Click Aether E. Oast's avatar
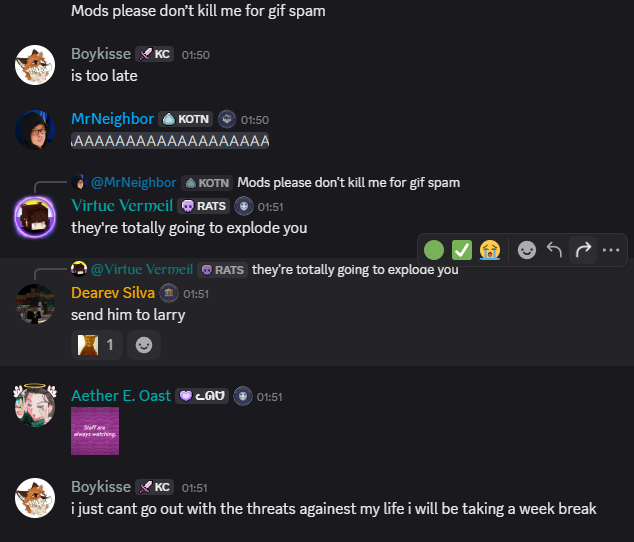 [35, 405]
